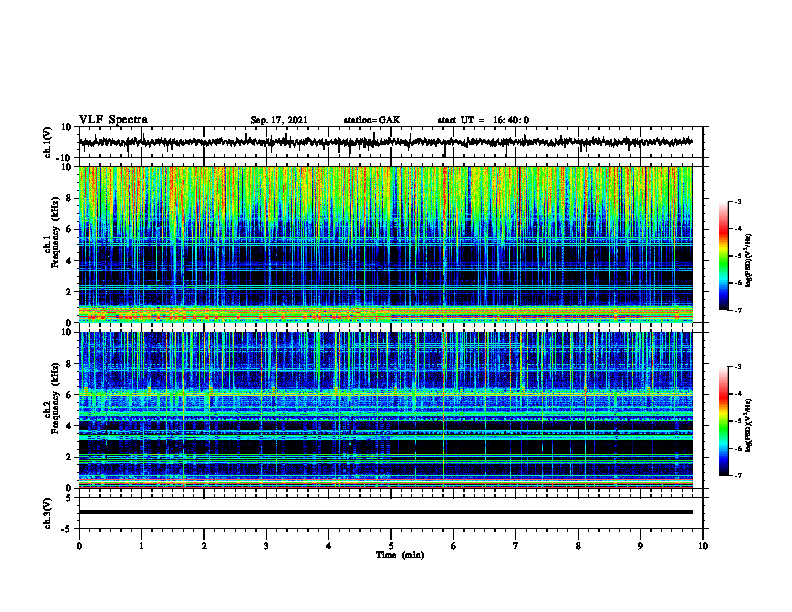Click time axis tick label 8
The height and width of the screenshot is (612, 792).
click(x=578, y=546)
